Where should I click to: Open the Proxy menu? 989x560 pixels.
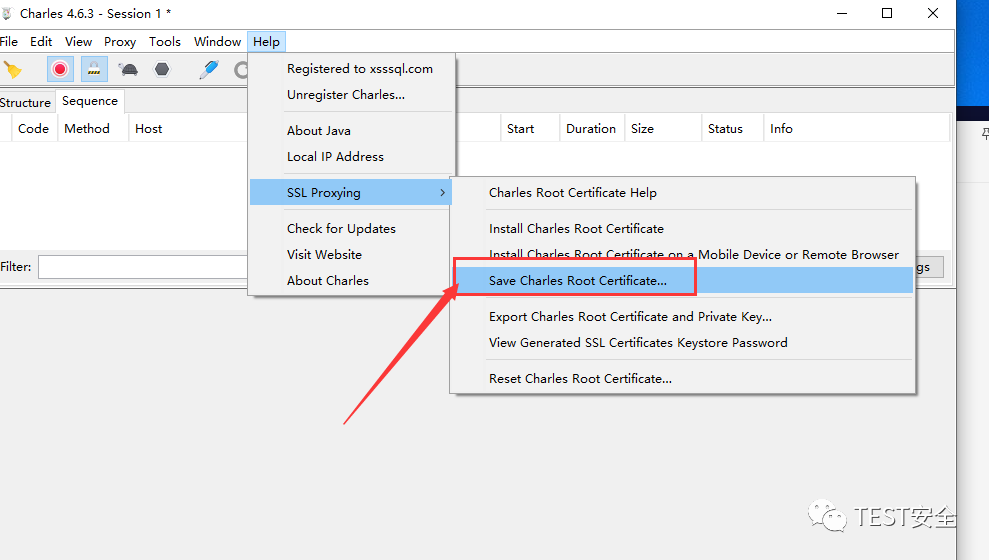(120, 42)
